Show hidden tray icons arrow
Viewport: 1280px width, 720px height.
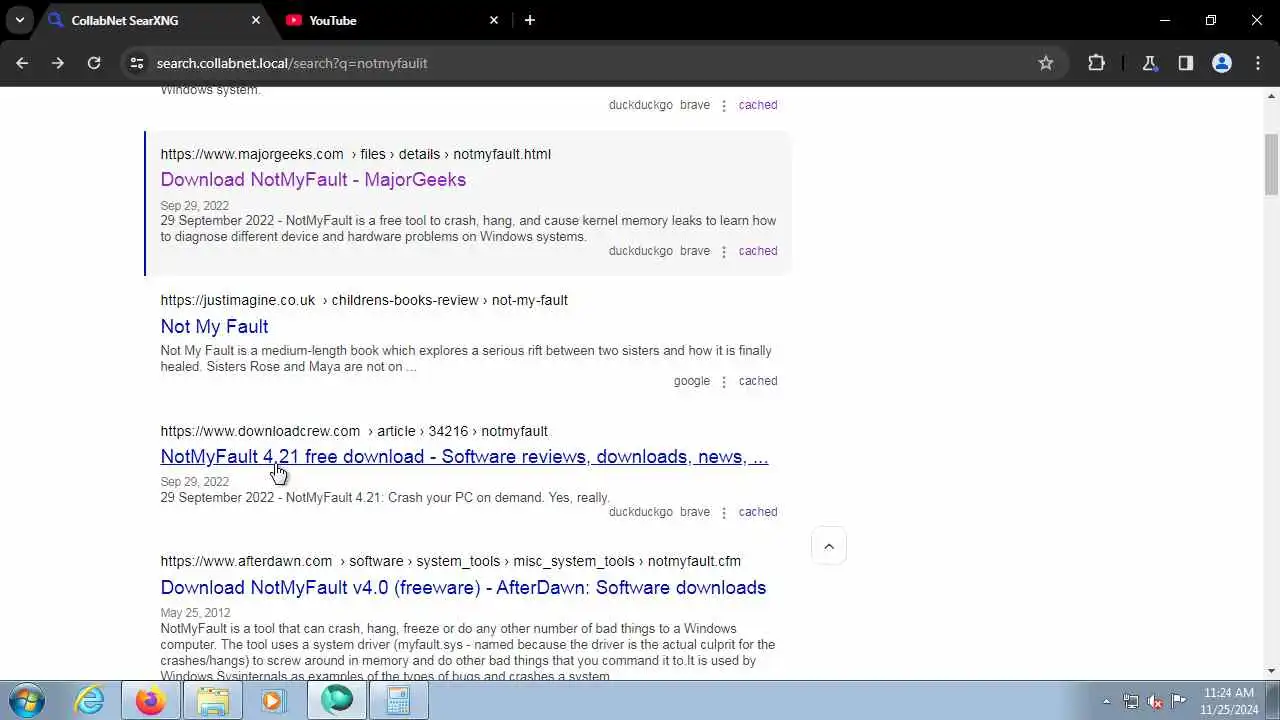(1106, 701)
